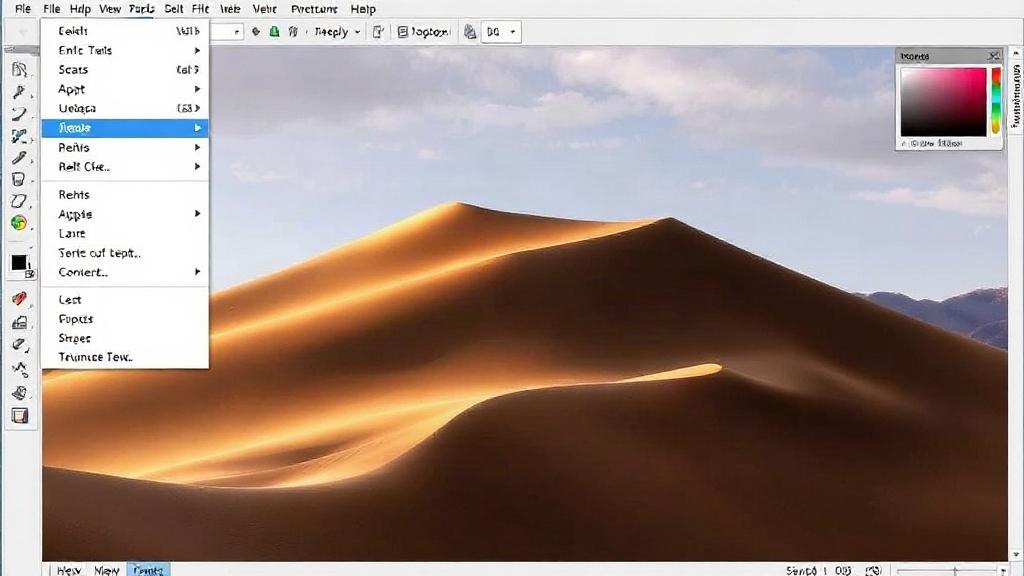Select the top tool in the left toolbox
This screenshot has width=1024, height=576.
click(19, 69)
